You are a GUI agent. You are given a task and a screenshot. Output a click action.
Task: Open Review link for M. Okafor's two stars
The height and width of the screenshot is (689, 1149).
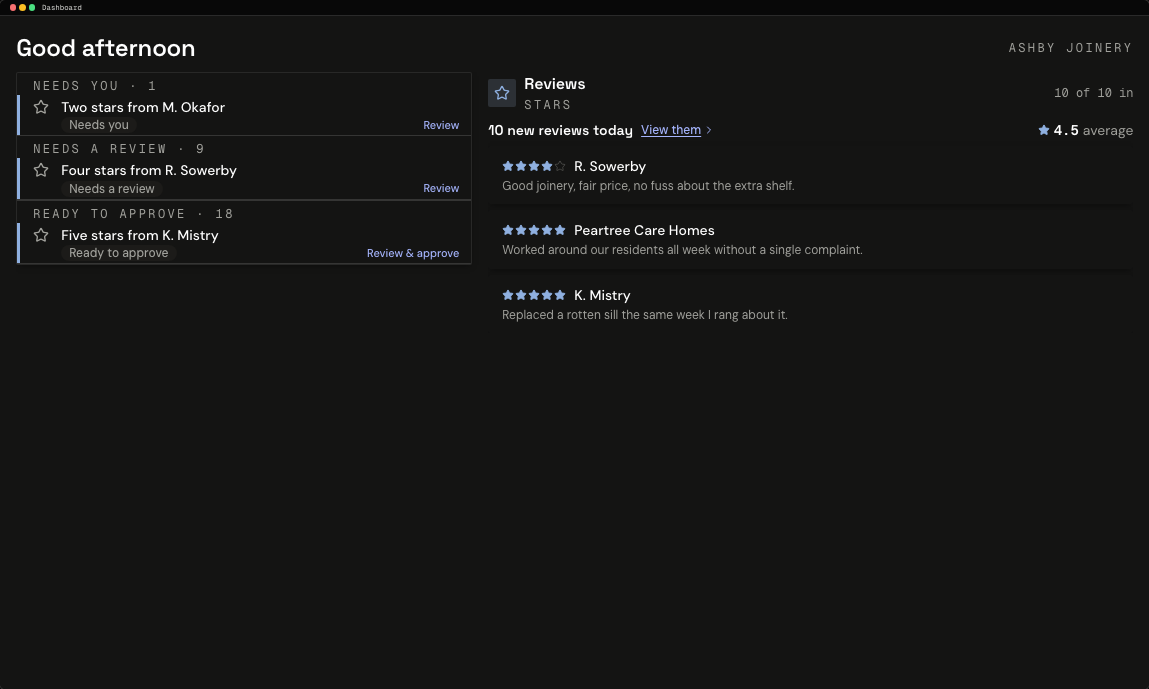click(441, 125)
